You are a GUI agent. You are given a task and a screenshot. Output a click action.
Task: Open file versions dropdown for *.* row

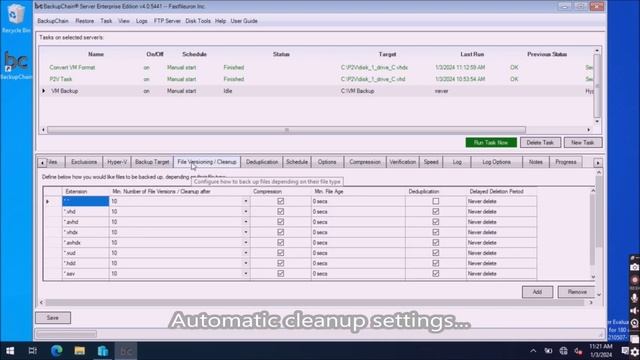(x=246, y=201)
